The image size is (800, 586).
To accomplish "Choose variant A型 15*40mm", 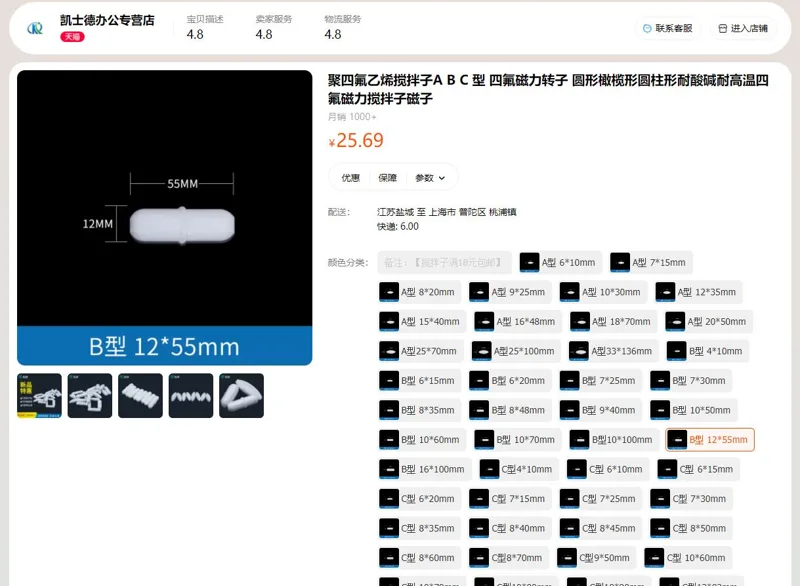I will point(422,321).
